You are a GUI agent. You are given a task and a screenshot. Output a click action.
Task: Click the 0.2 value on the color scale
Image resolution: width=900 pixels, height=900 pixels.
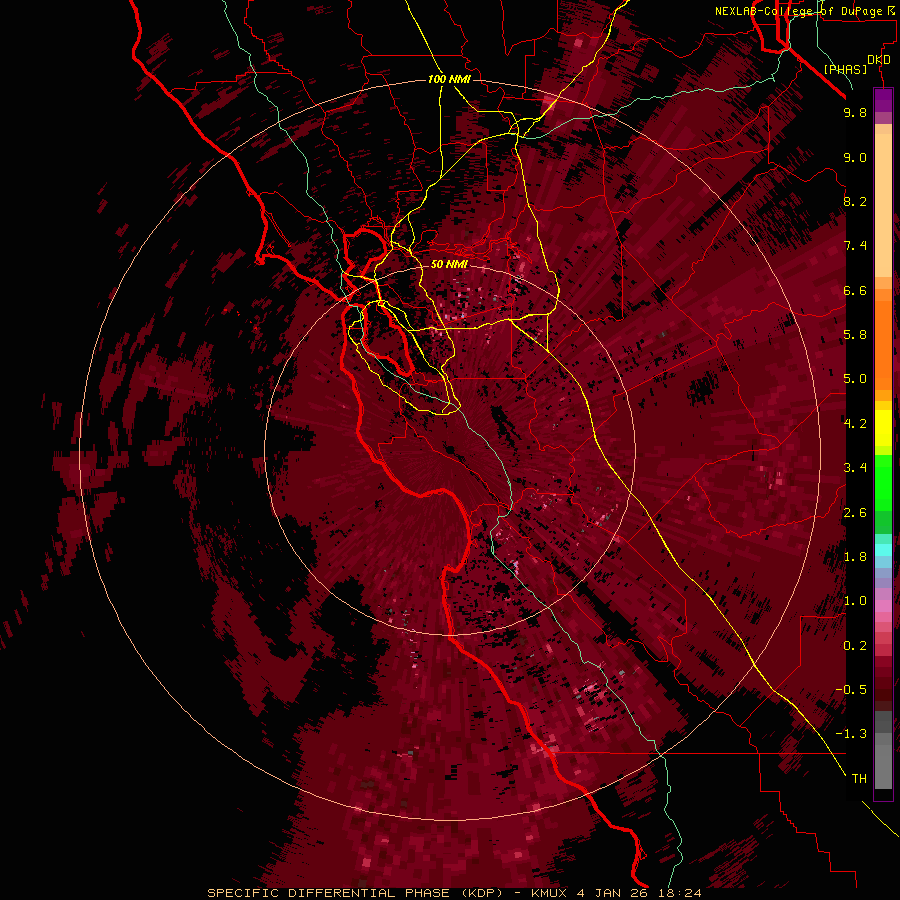click(x=855, y=646)
